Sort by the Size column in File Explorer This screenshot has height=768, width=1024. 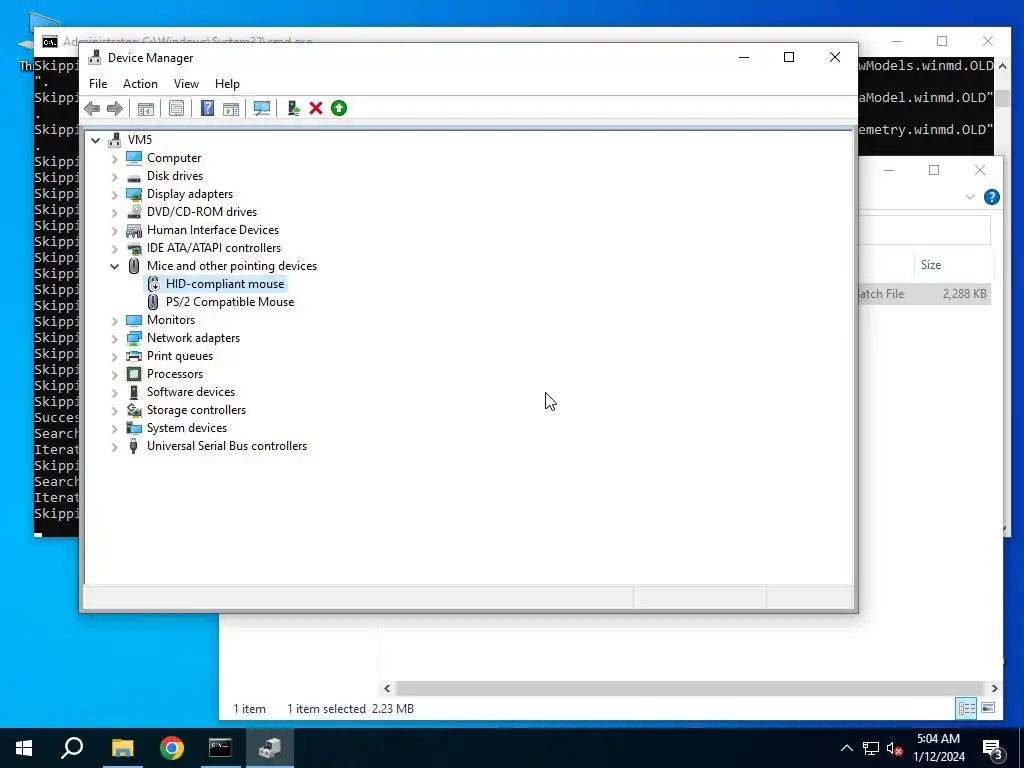(x=931, y=264)
